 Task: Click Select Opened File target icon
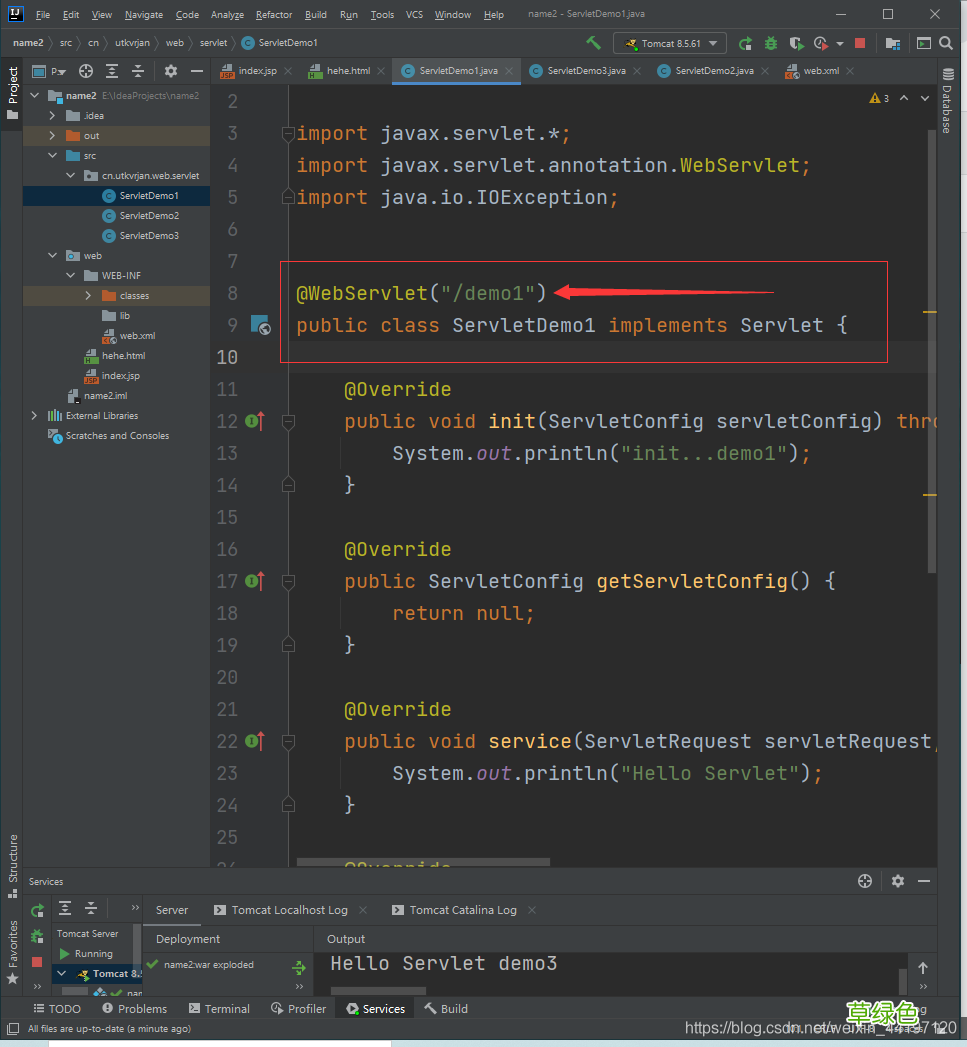click(86, 71)
